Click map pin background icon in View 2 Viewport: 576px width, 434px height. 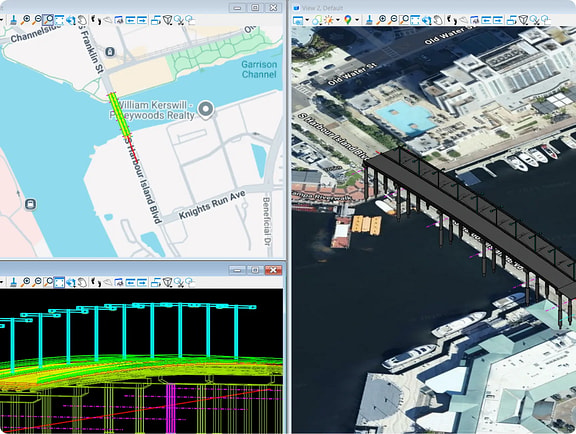348,20
